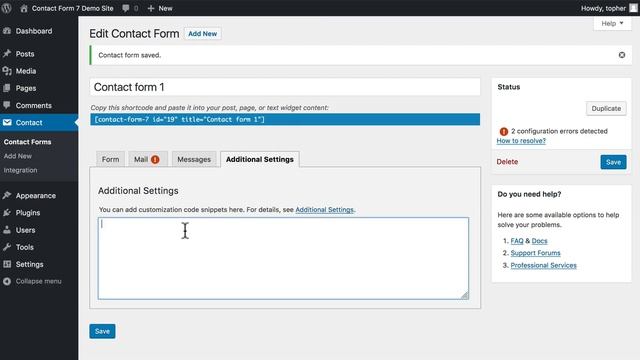Switch to the Form tab
This screenshot has width=640, height=360.
[110, 159]
